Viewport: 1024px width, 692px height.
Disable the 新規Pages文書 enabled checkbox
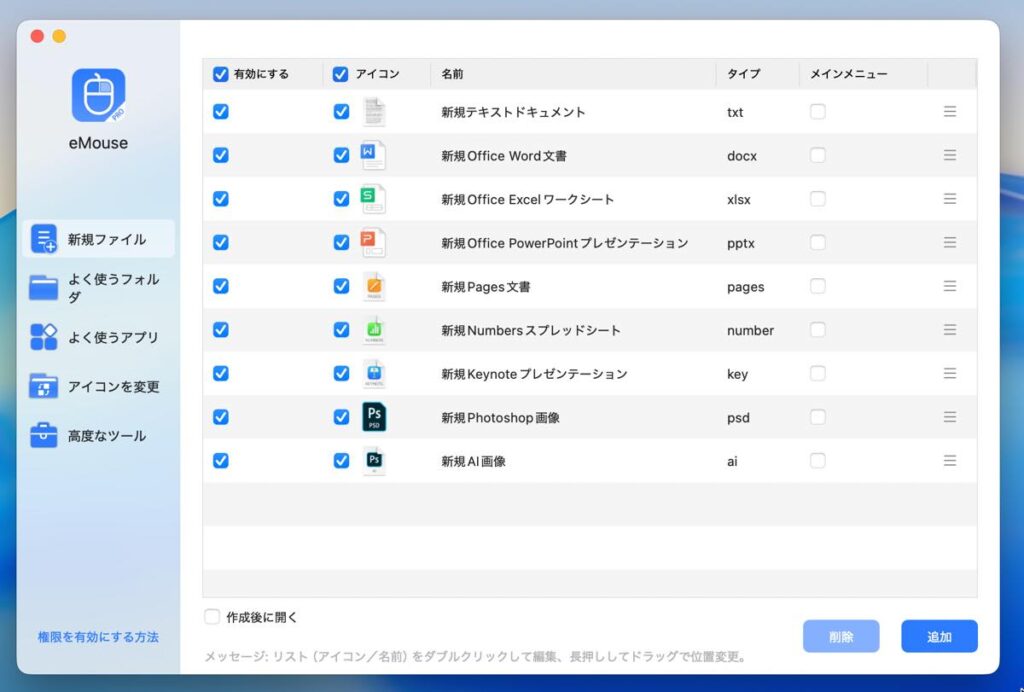click(x=221, y=286)
